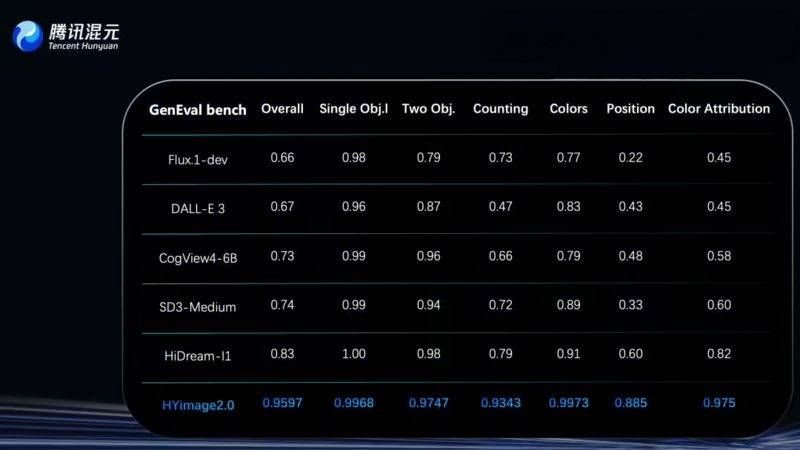Click CogView4-6B Position value 0.48
Screen dimensions: 800x450
click(x=630, y=256)
